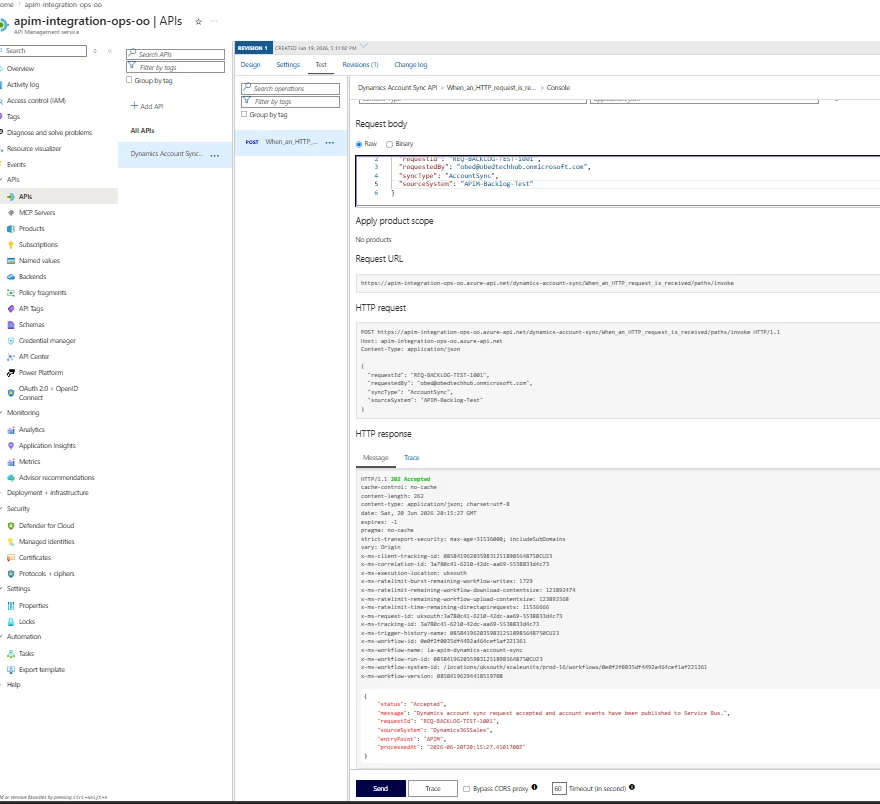Click the Policy fragments icon
880x804 pixels.
coord(11,293)
